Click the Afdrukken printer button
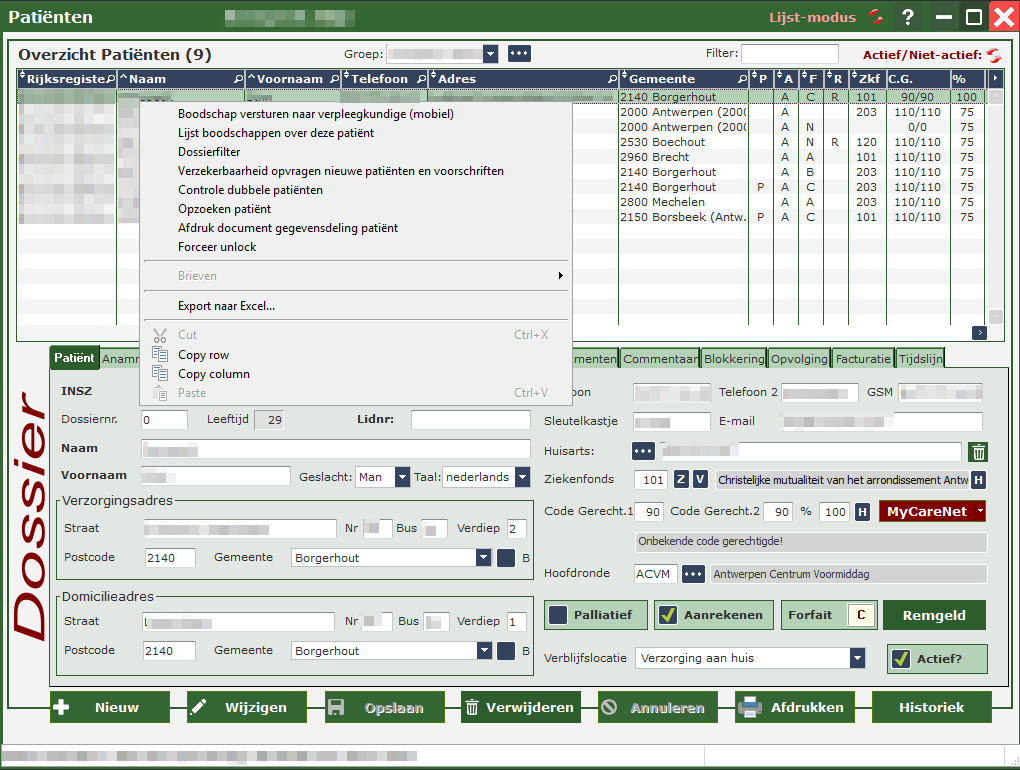Screen dimensions: 1020x770 coord(794,707)
